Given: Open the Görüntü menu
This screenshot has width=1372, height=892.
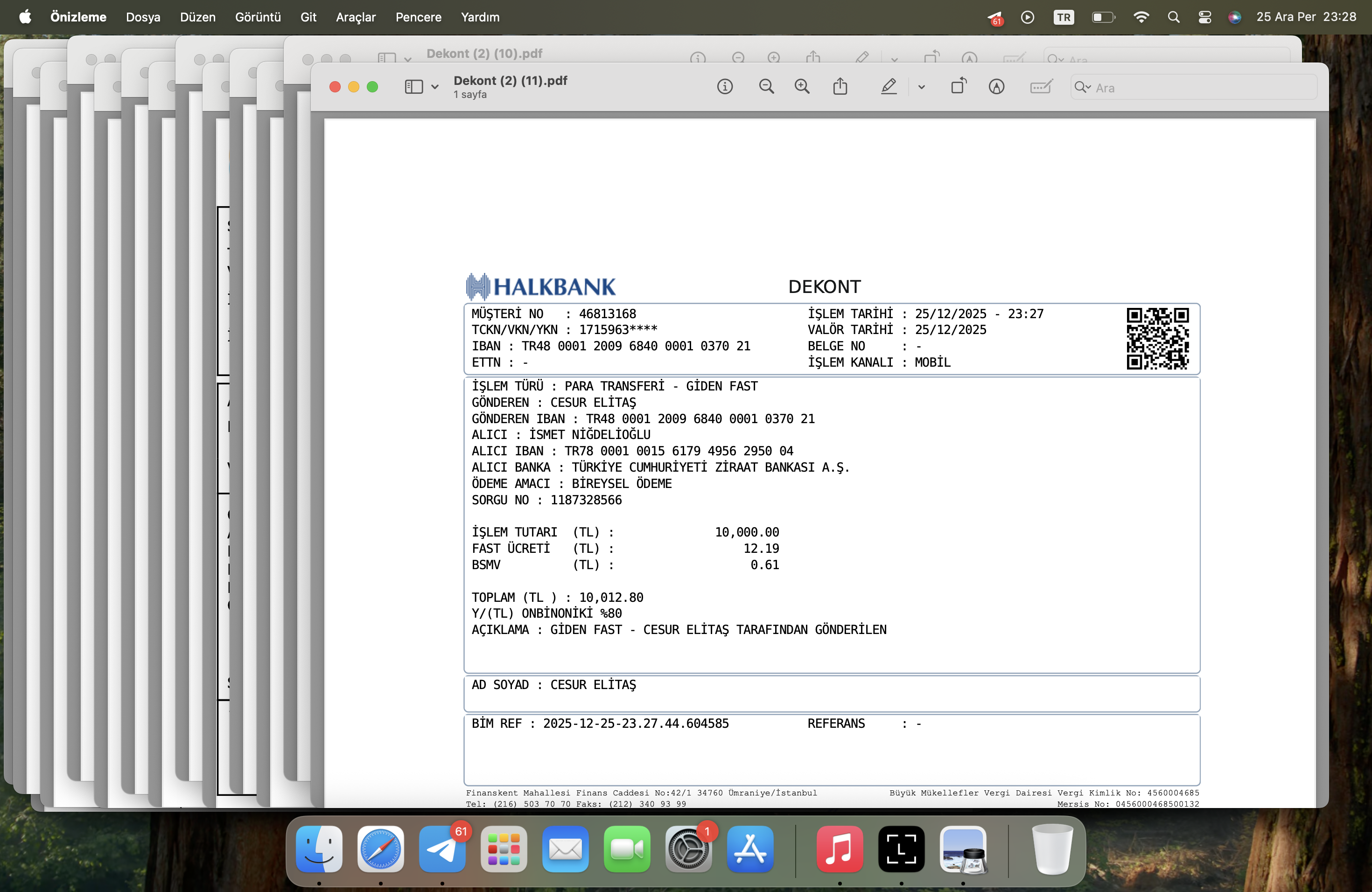Looking at the screenshot, I should [x=258, y=17].
